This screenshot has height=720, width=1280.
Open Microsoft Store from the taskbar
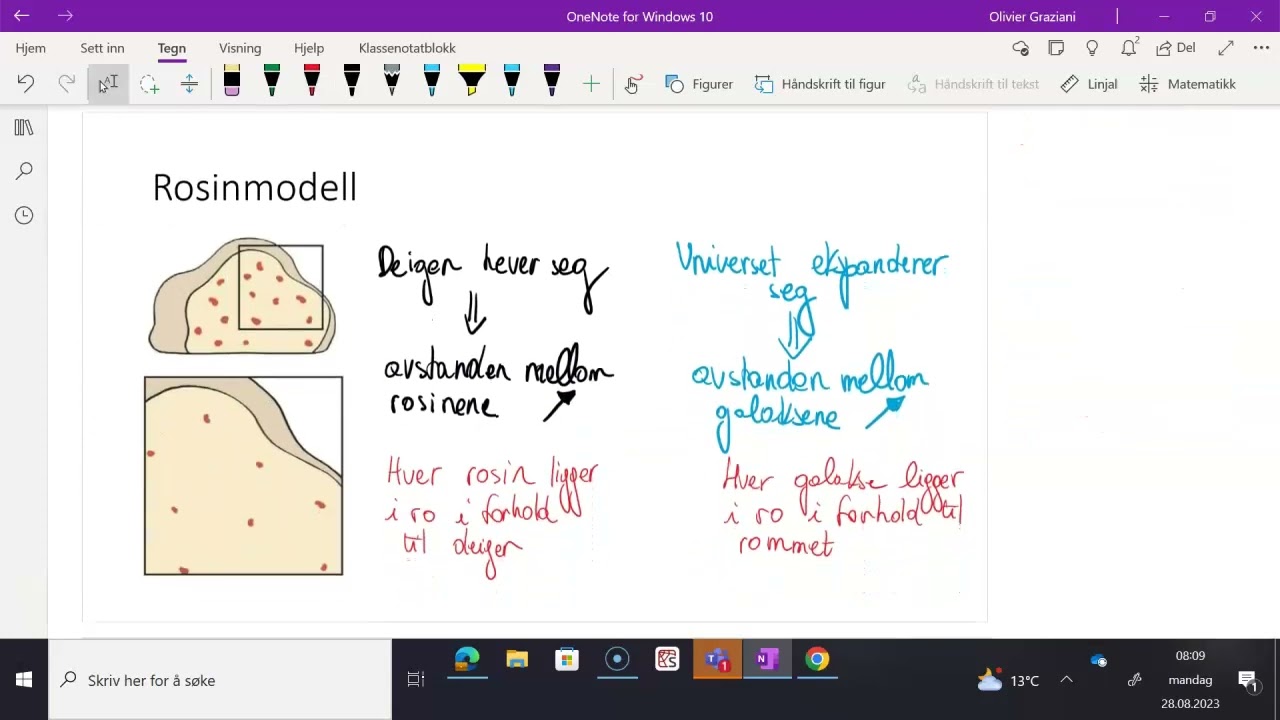[x=567, y=660]
